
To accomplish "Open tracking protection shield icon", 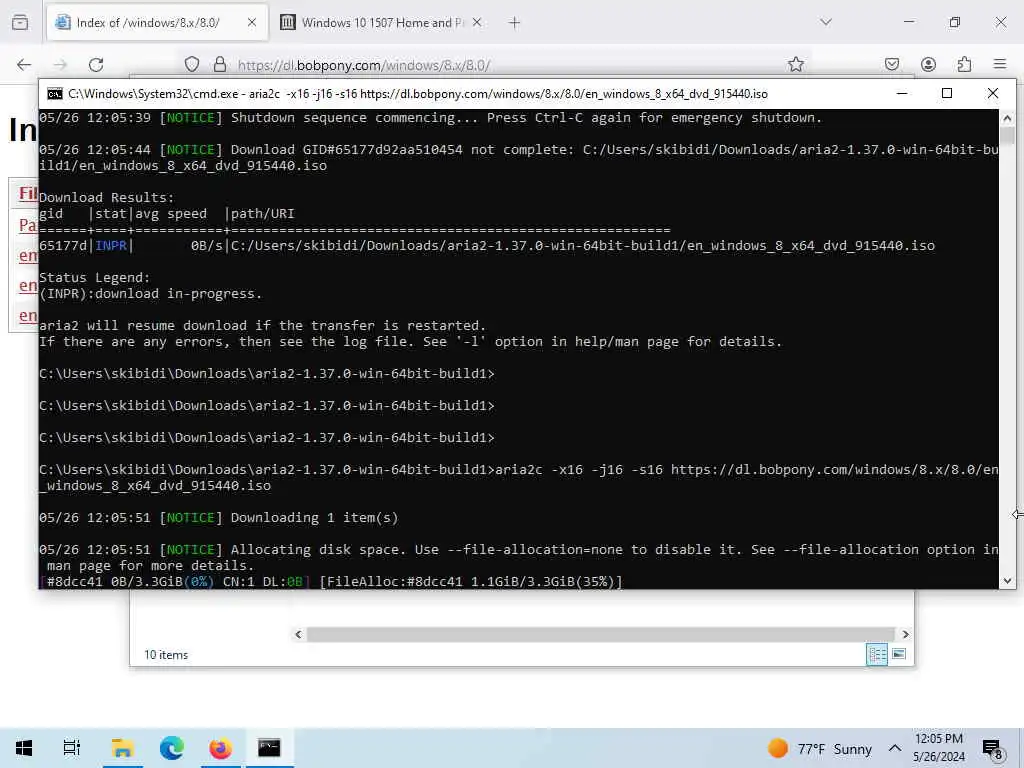I will 192,64.
